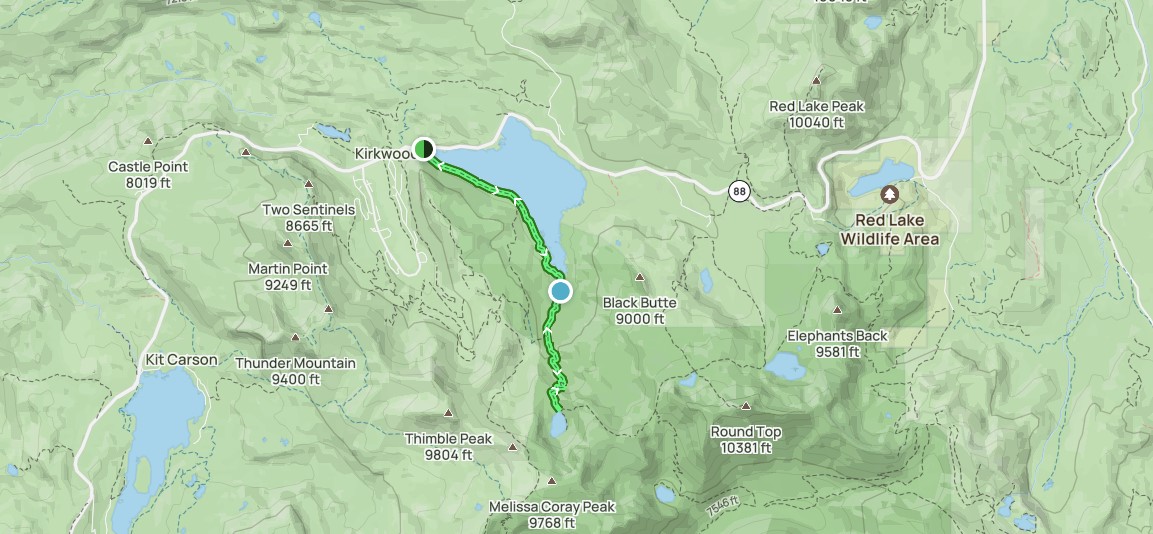Open the Red Lake Wildlife Area tree icon
Screen dimensions: 1153x534
click(x=890, y=195)
